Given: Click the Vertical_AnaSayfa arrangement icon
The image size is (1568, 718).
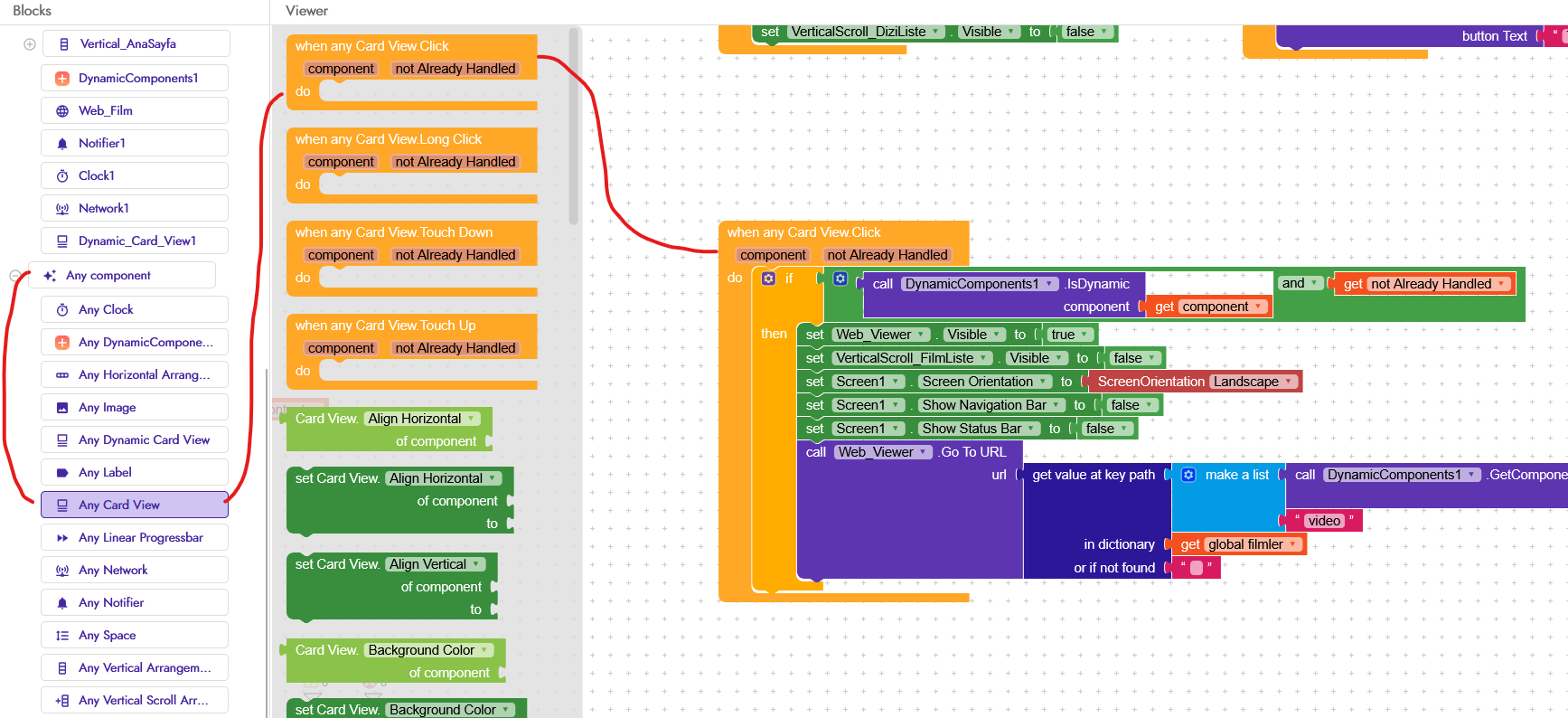Looking at the screenshot, I should (x=63, y=44).
